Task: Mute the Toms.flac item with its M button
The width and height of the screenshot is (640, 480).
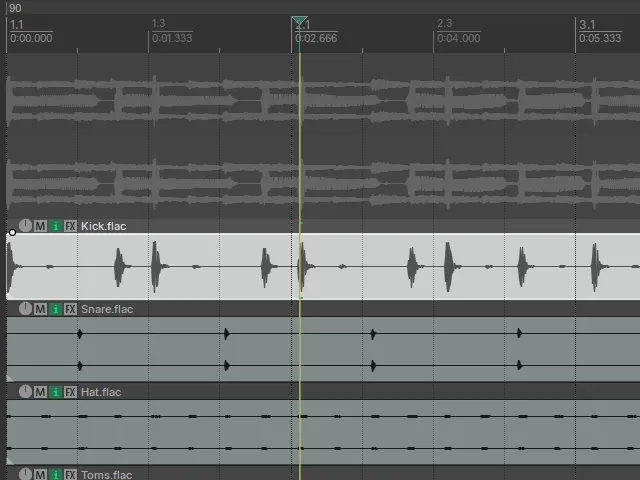Action: click(40, 475)
